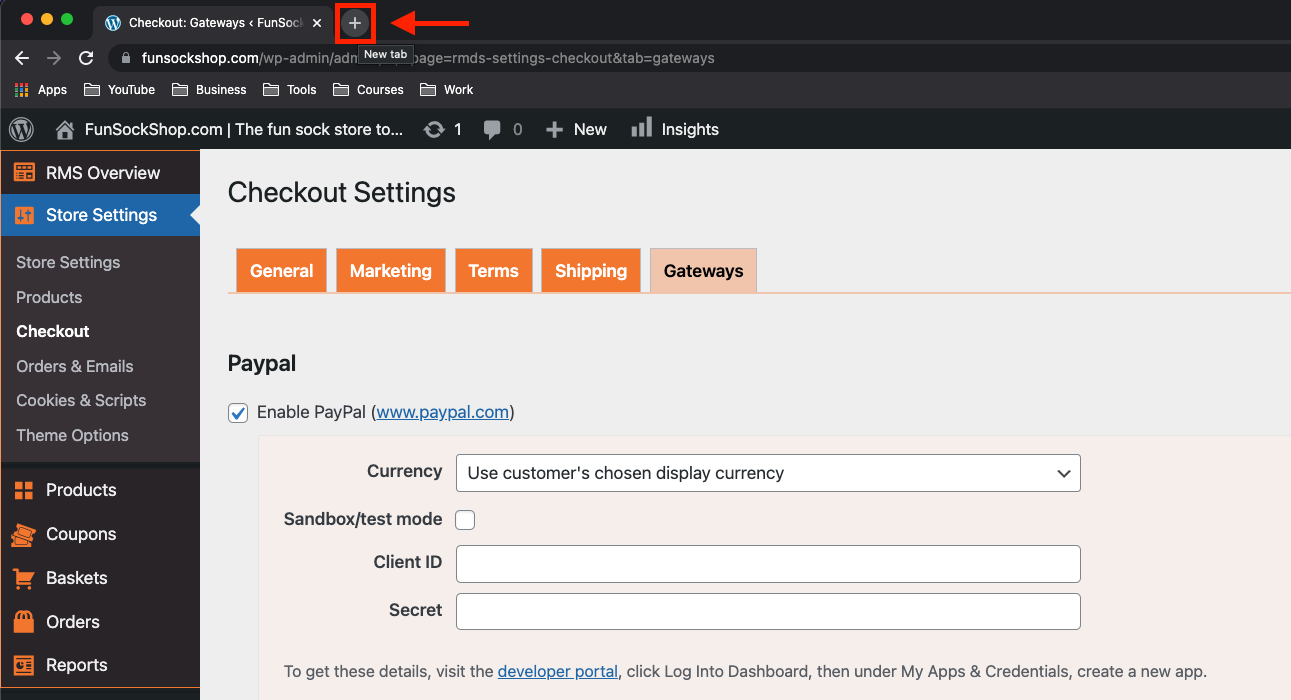Open Theme Options settings
This screenshot has height=700, width=1291.
(72, 435)
